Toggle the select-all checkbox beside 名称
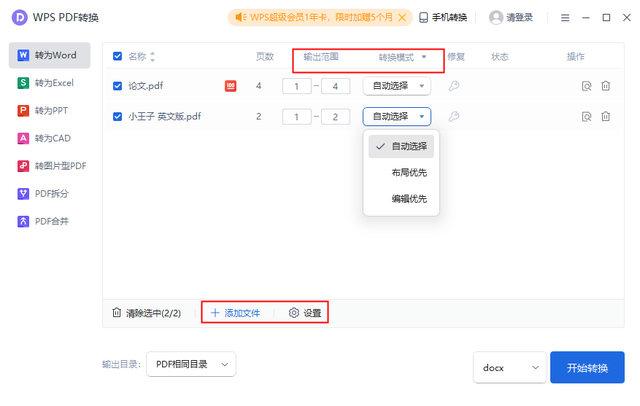 click(118, 56)
